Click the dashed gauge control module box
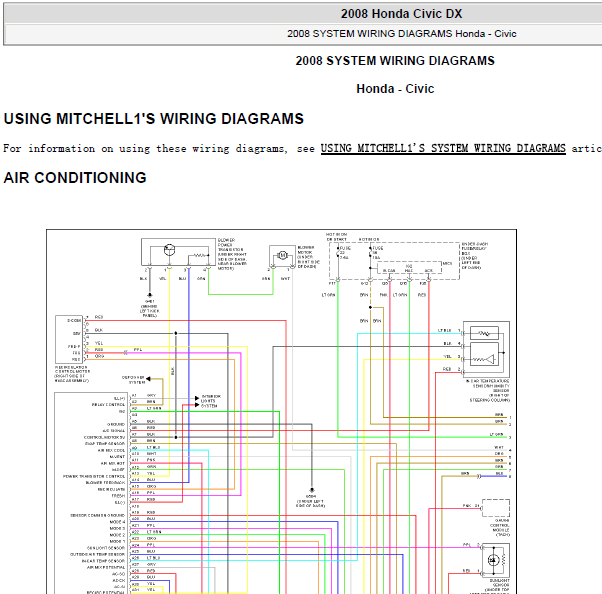The width and height of the screenshot is (602, 594). click(496, 508)
